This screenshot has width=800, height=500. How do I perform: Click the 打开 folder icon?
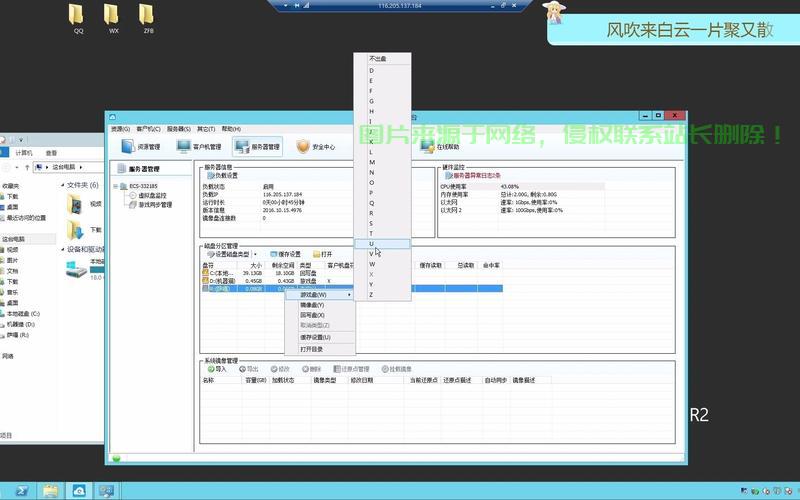point(316,254)
